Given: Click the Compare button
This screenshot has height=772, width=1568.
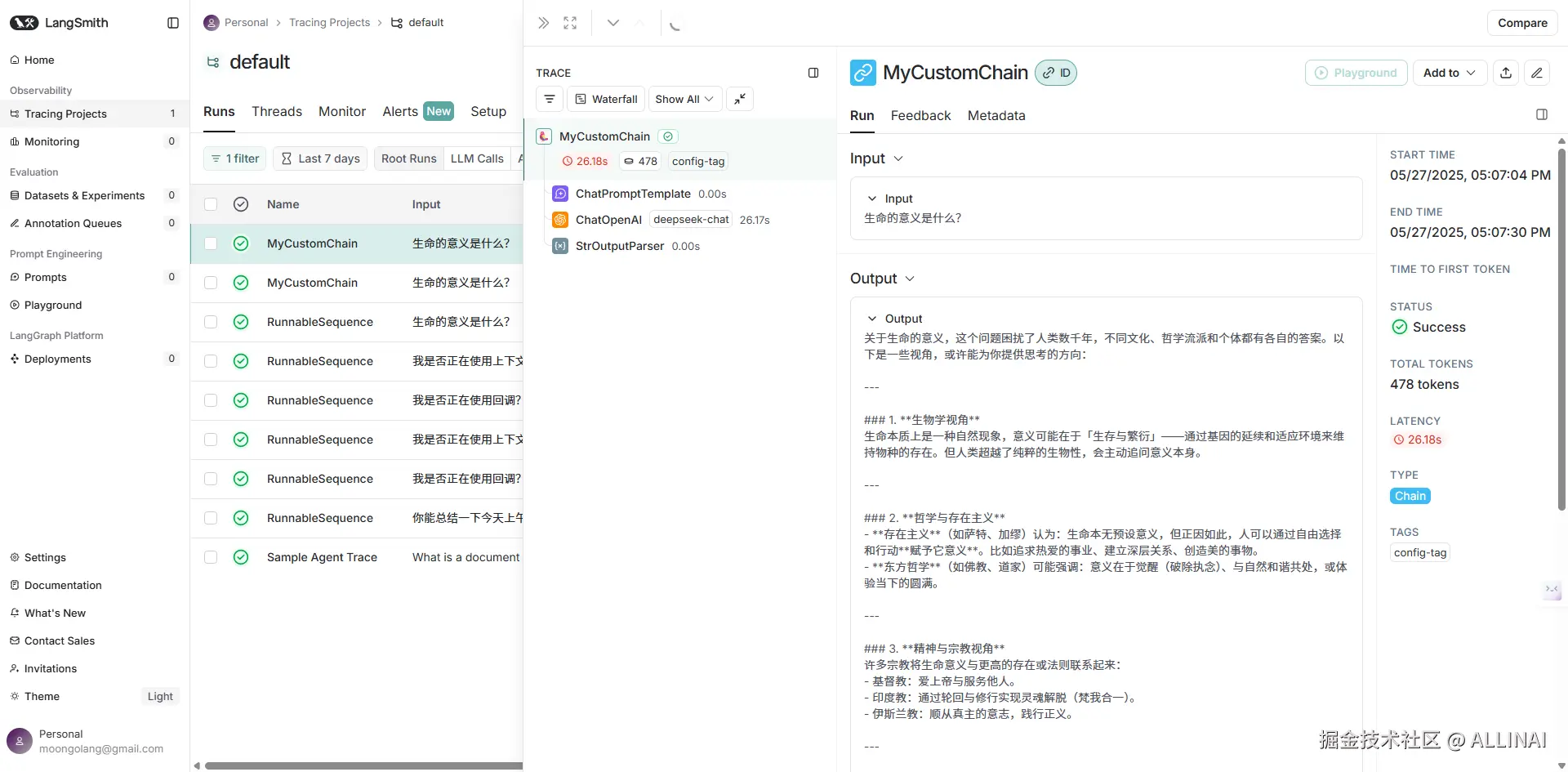Looking at the screenshot, I should coord(1522,23).
